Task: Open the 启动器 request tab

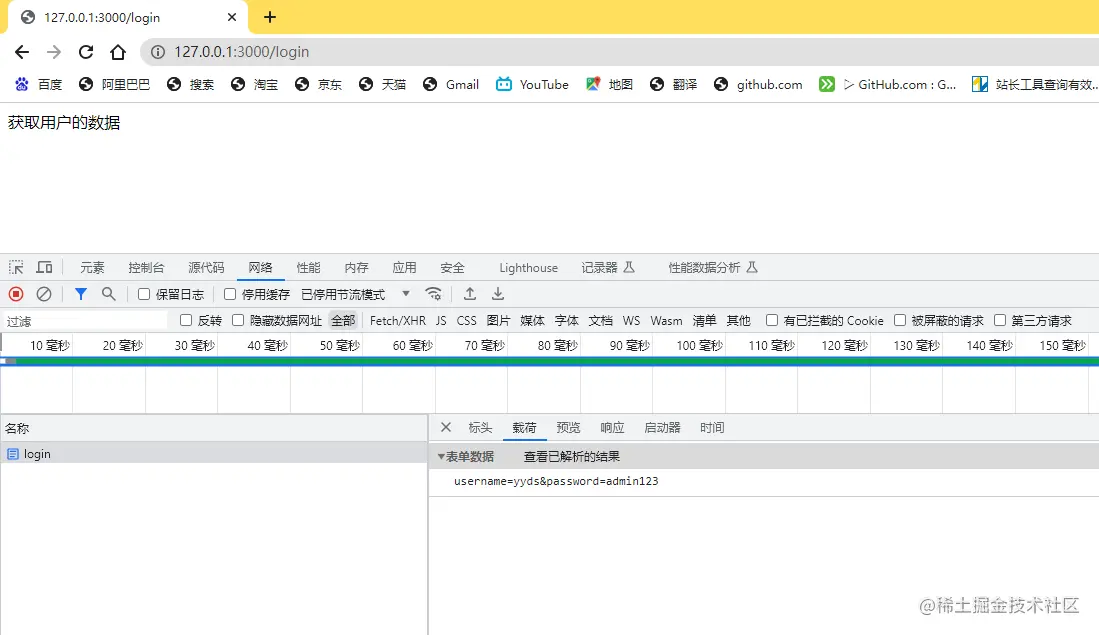Action: 662,428
